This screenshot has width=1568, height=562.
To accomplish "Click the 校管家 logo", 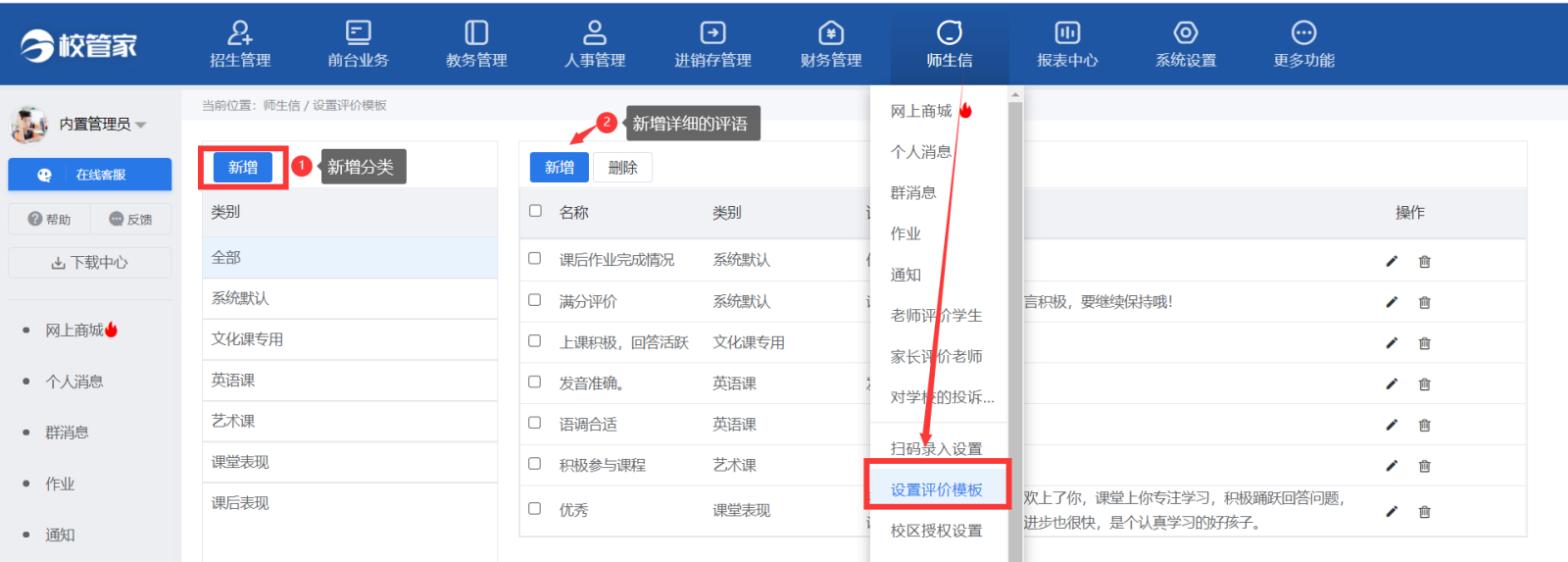I will [79, 45].
